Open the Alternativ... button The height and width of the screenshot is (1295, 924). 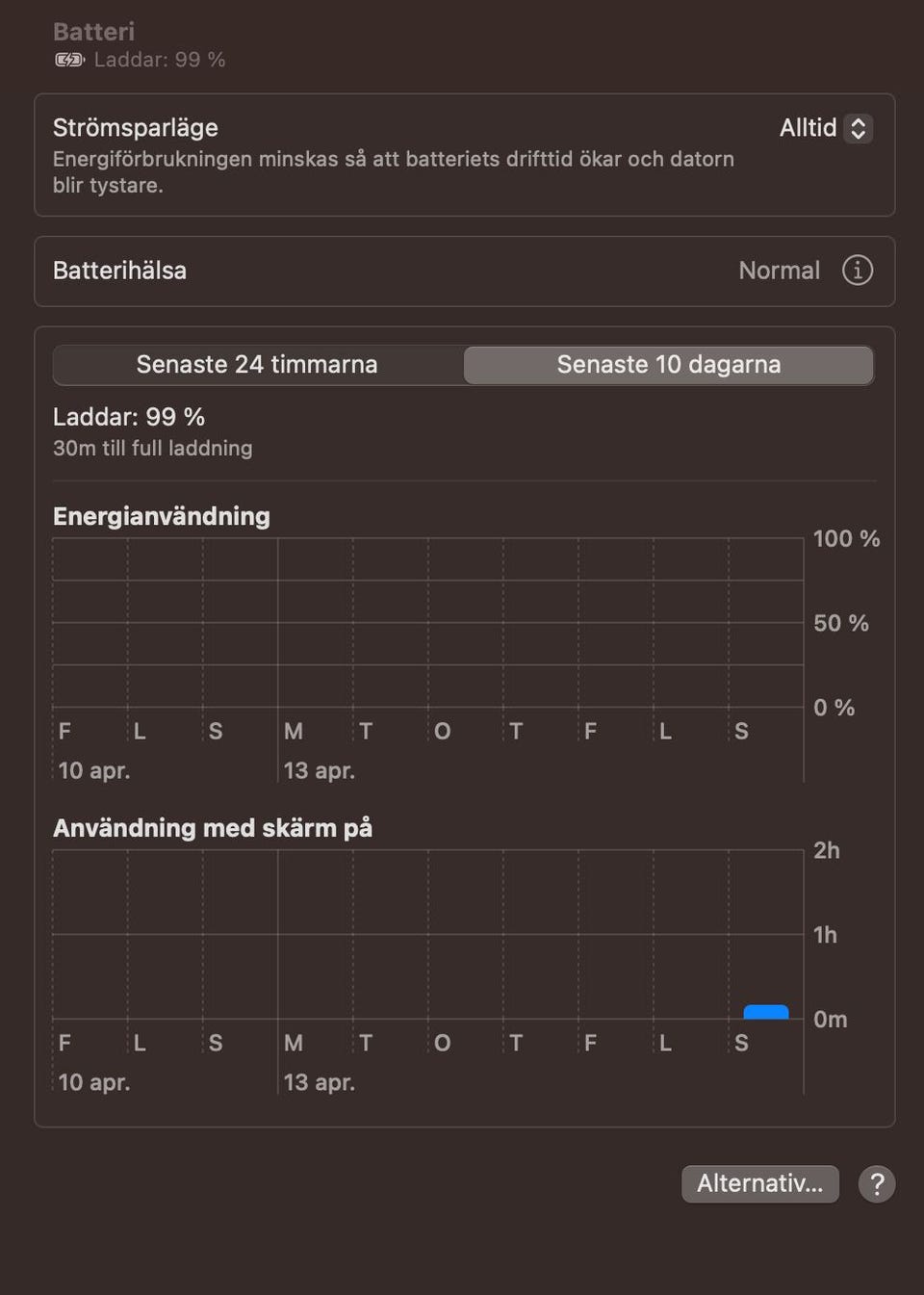pyautogui.click(x=759, y=1184)
